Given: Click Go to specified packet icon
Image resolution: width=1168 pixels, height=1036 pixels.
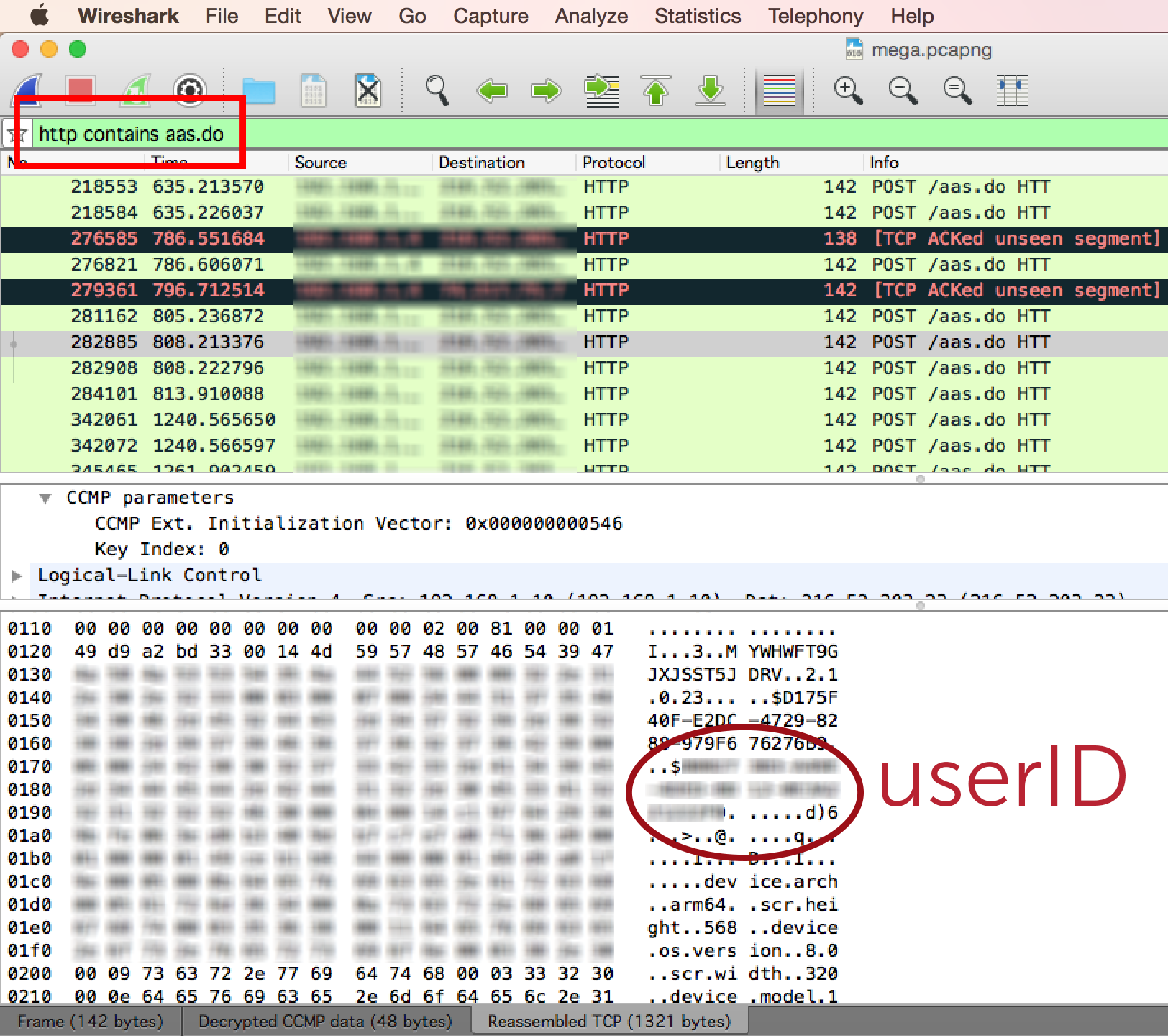Looking at the screenshot, I should click(x=601, y=91).
